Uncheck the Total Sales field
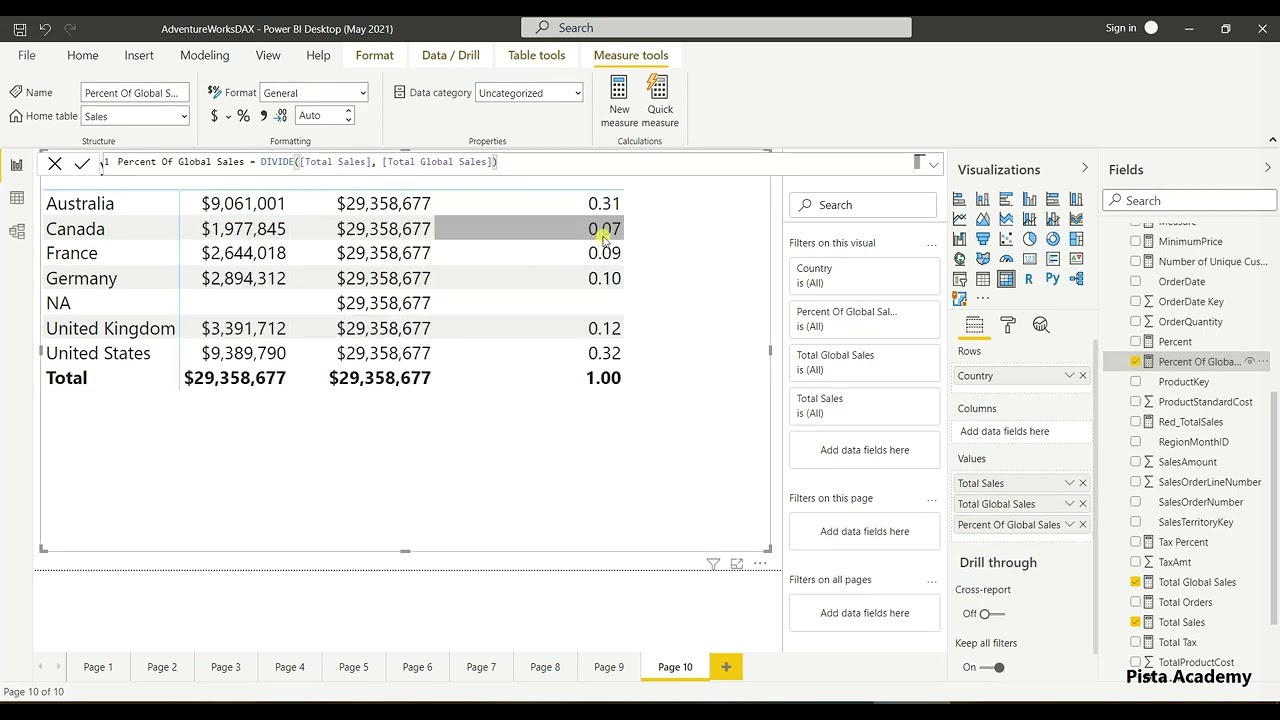Screen dimensions: 1280x720 coord(1135,621)
